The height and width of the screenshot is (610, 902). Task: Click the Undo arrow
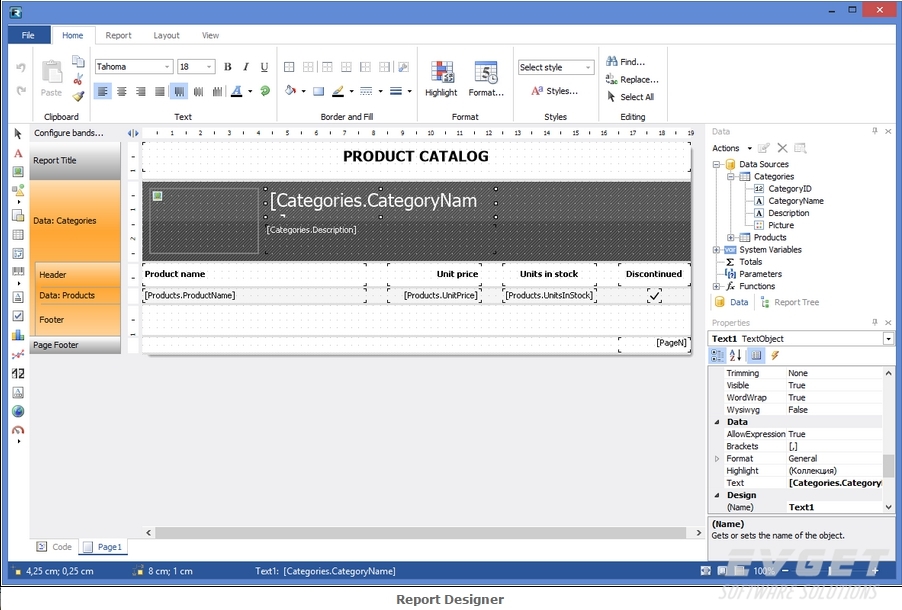click(x=21, y=67)
